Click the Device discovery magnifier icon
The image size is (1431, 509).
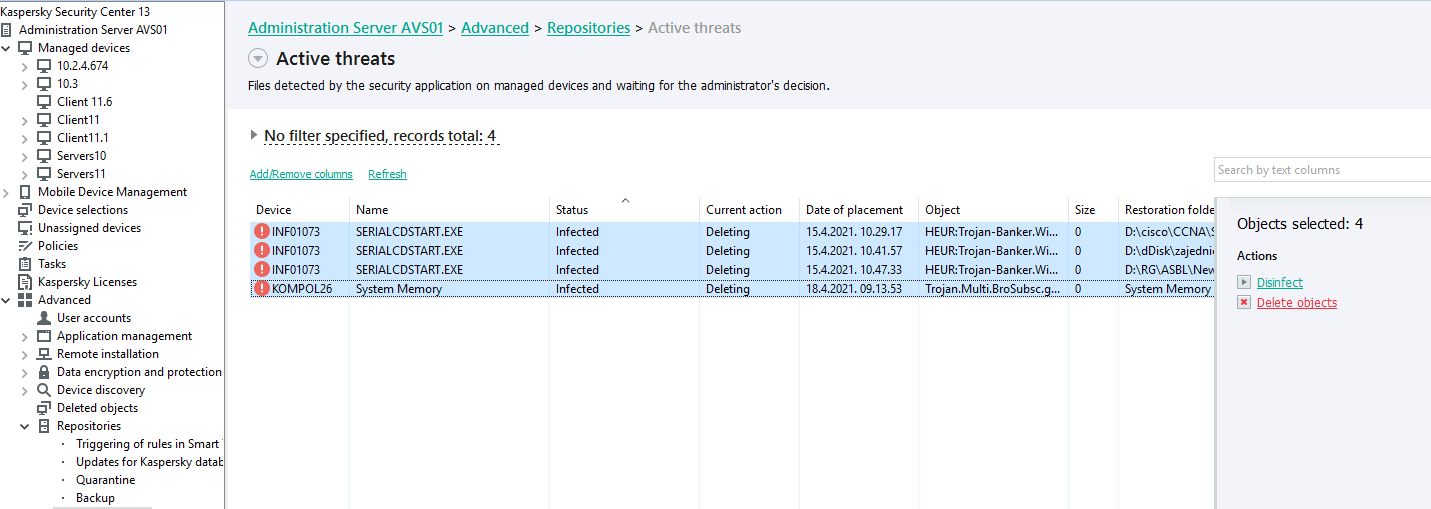(x=44, y=390)
